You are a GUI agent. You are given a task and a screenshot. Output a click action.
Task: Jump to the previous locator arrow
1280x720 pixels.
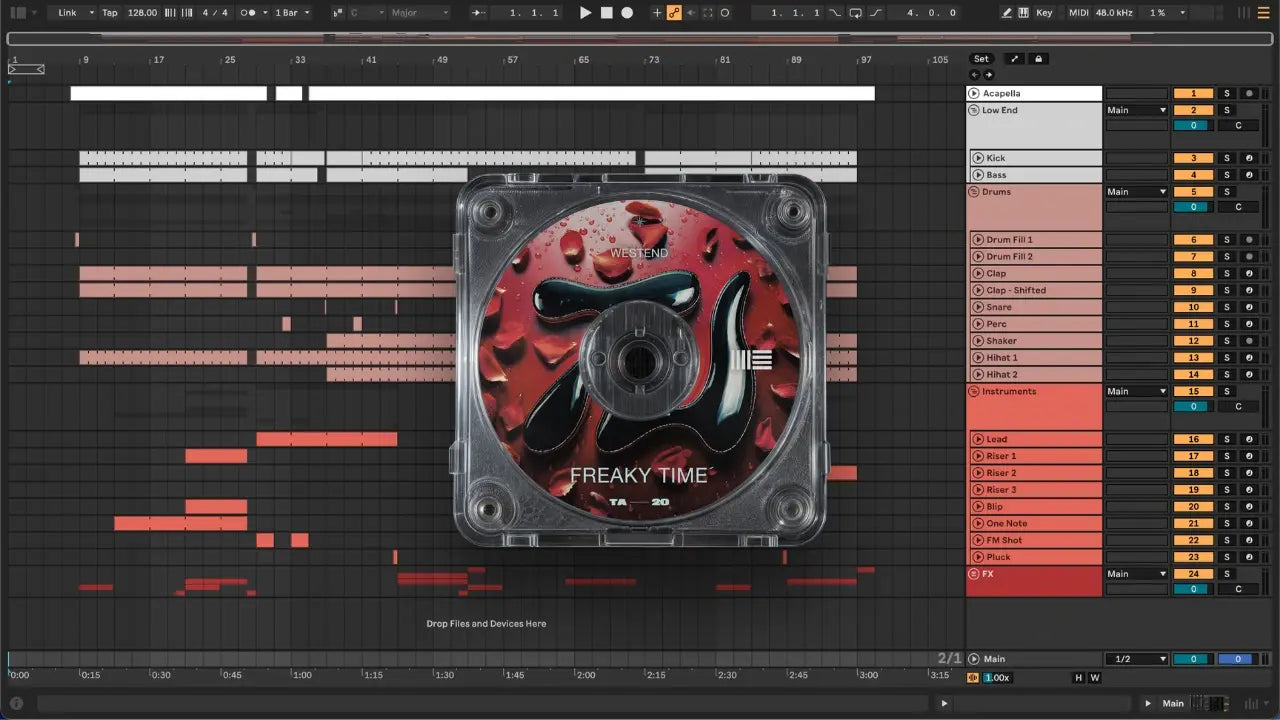click(x=975, y=75)
